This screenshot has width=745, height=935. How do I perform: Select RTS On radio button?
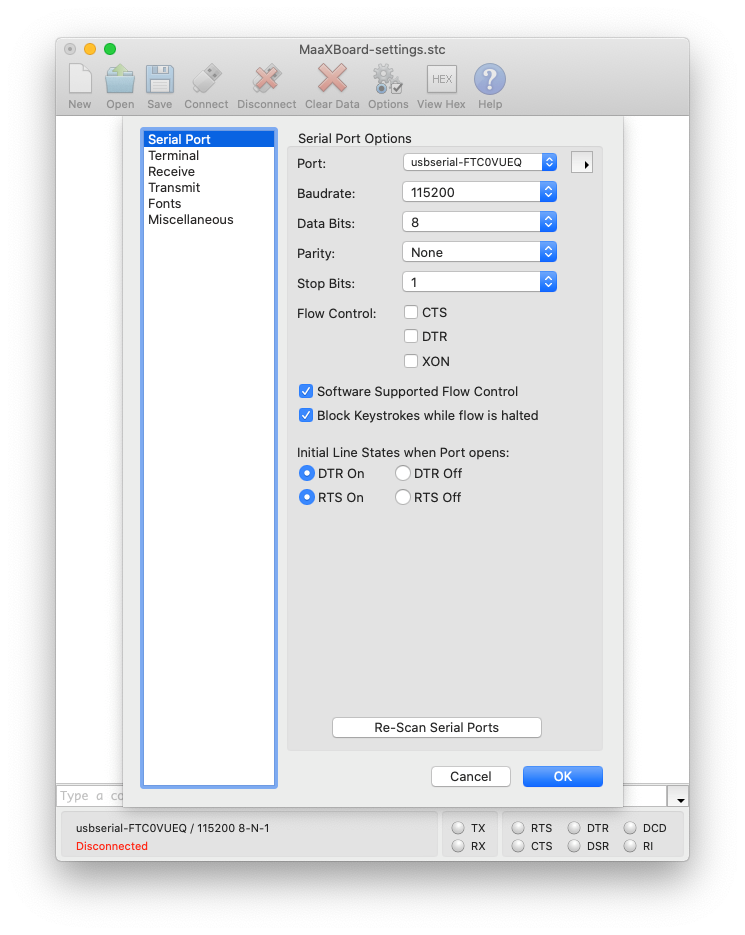point(307,497)
